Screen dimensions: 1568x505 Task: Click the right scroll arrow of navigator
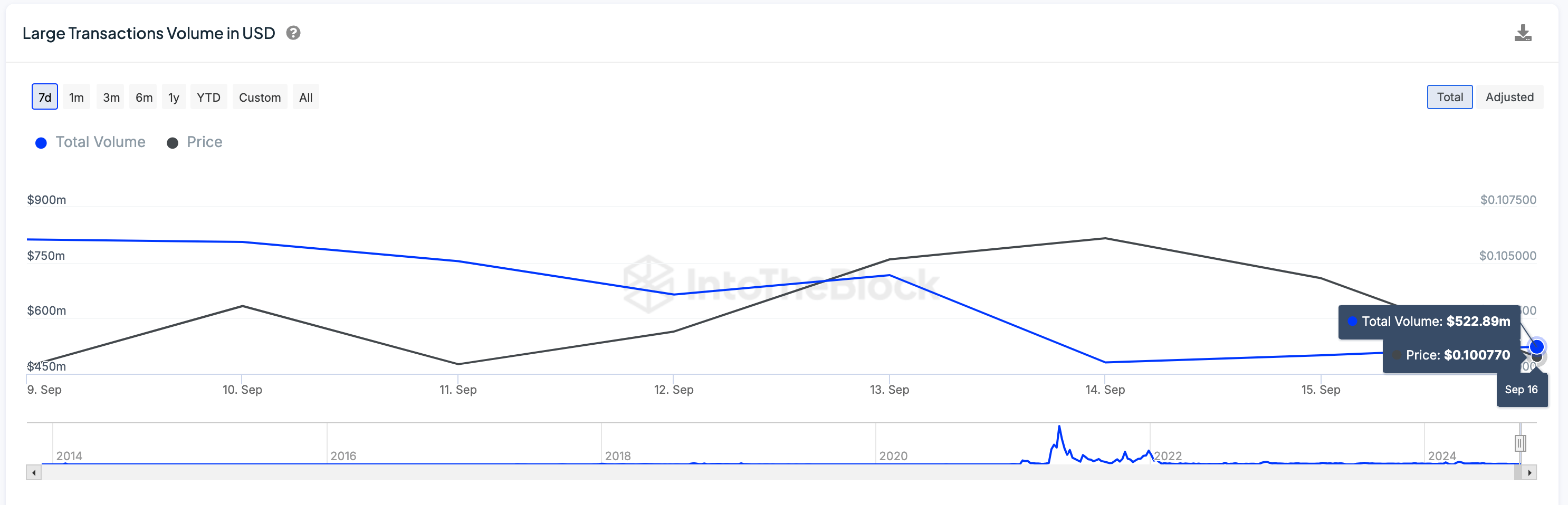pyautogui.click(x=1529, y=473)
